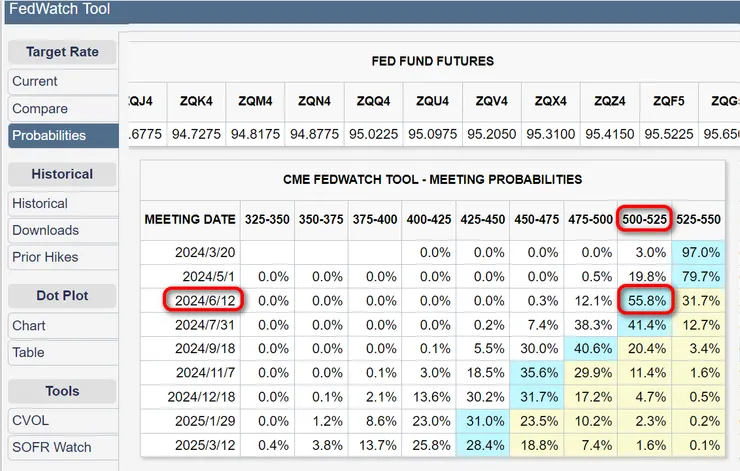Open SOFR Watch tool
This screenshot has width=740, height=471.
pyautogui.click(x=52, y=447)
